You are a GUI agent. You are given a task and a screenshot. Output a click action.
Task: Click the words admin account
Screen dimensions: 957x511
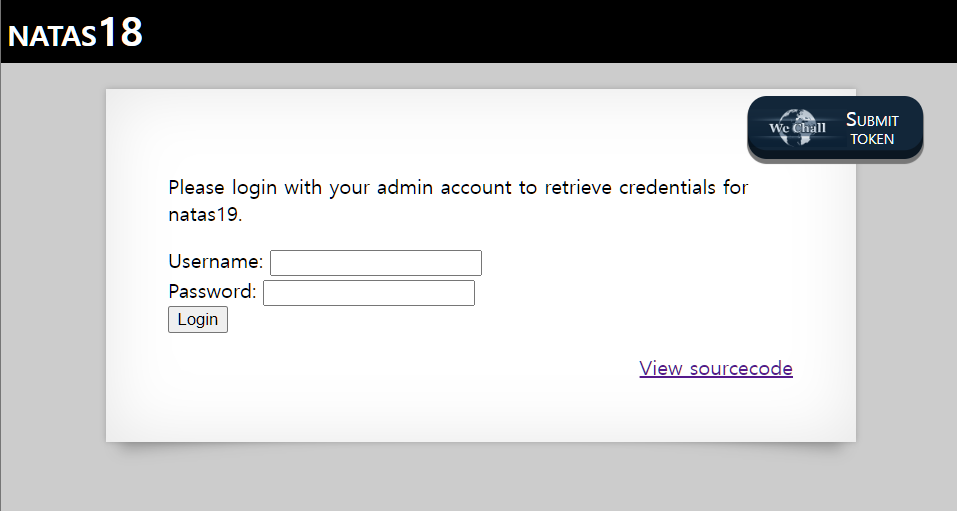447,187
